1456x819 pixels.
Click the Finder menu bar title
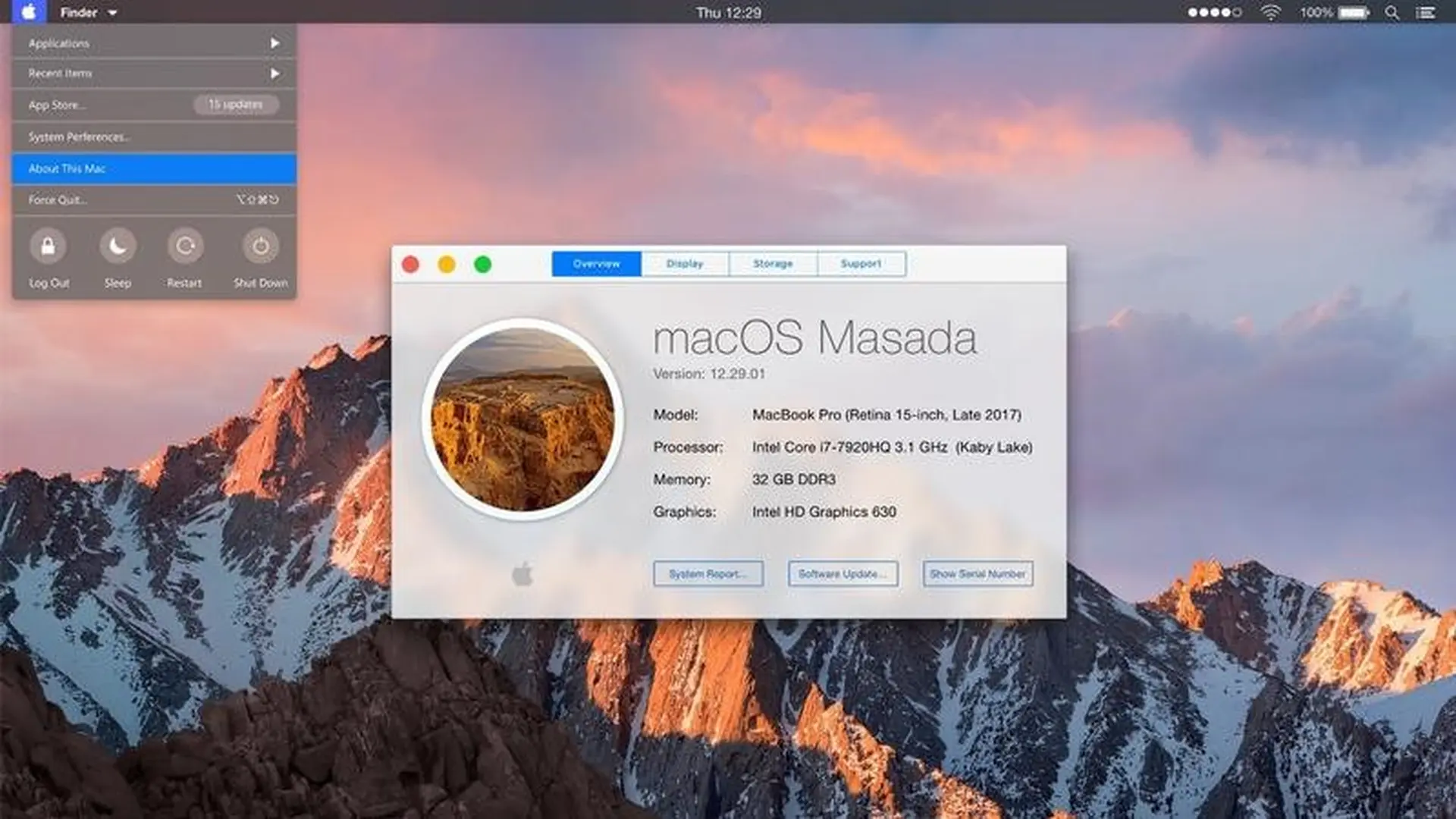[x=78, y=13]
